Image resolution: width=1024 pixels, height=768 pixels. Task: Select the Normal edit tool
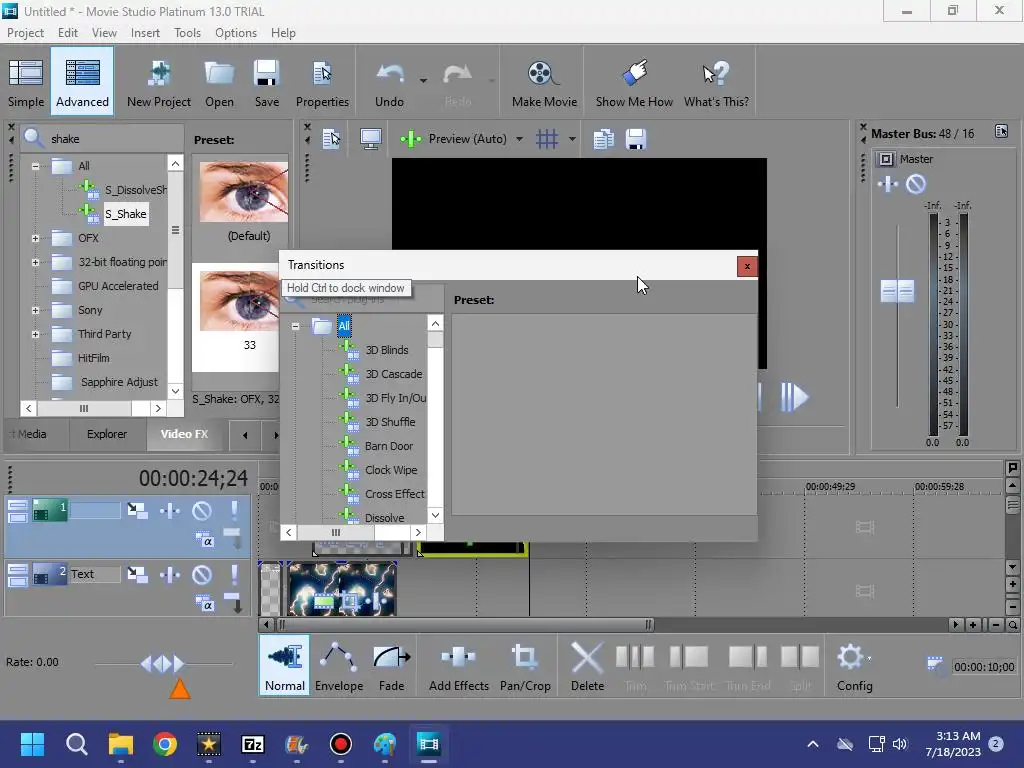pos(285,665)
